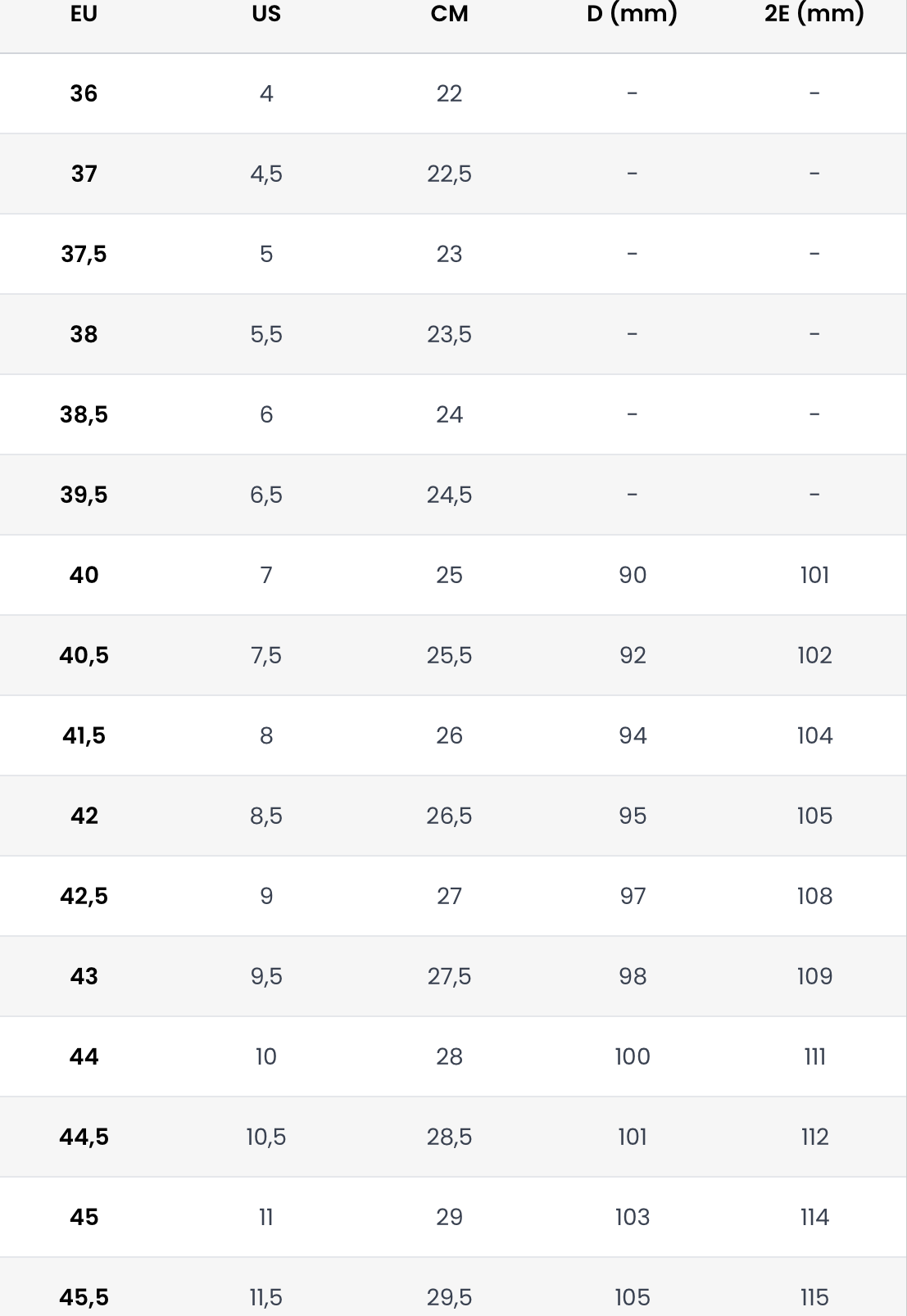Screen dimensions: 907x1316
Task: Select the 2E (mm) column header
Action: (x=814, y=14)
